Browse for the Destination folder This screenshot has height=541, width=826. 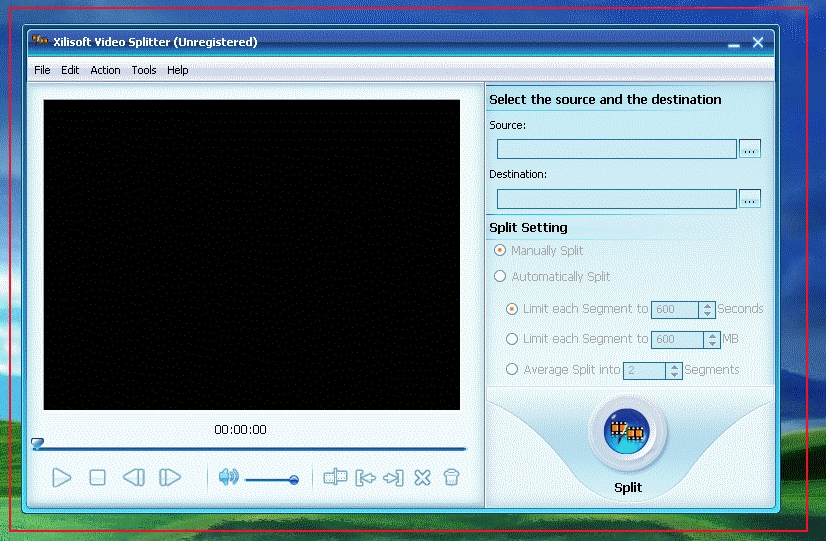pos(750,199)
